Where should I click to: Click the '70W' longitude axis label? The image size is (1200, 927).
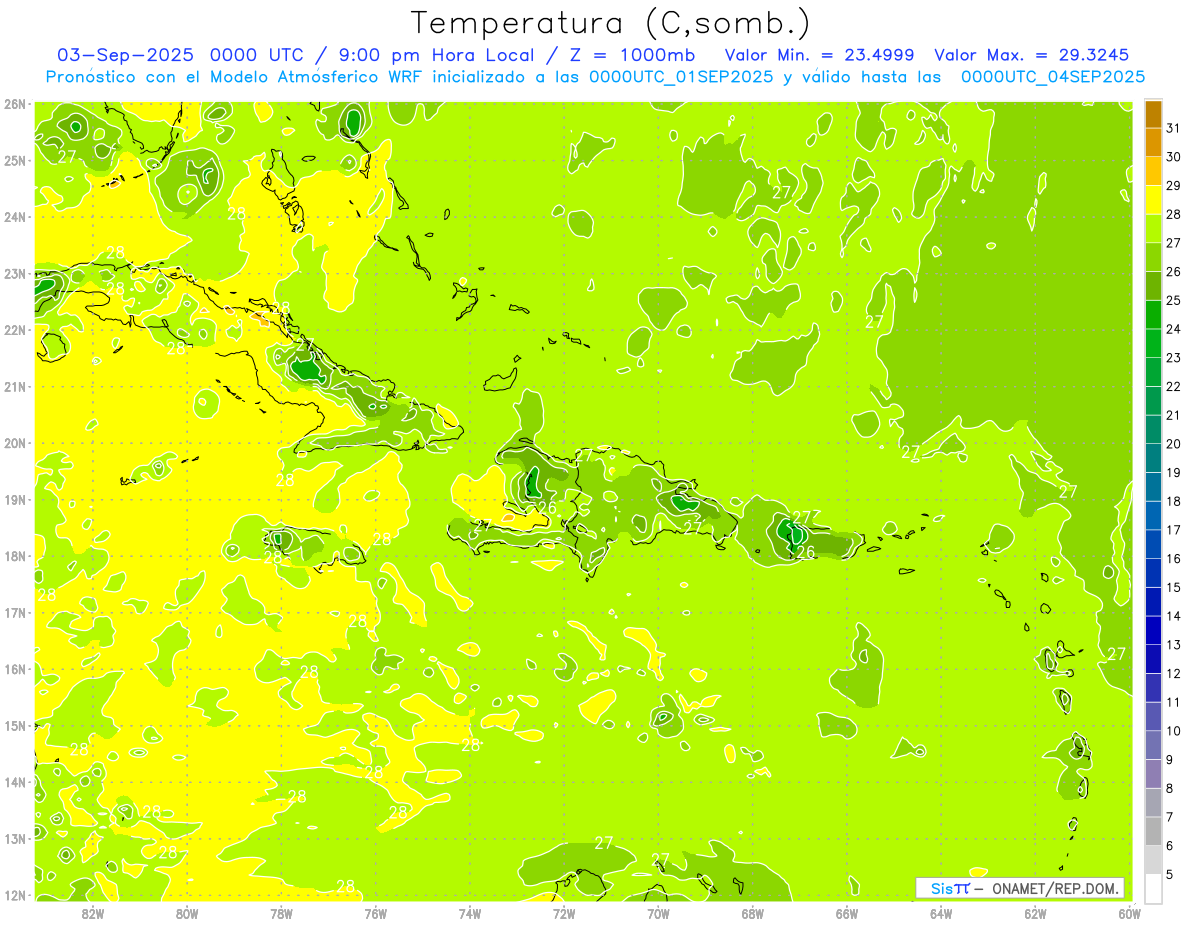pos(658,912)
